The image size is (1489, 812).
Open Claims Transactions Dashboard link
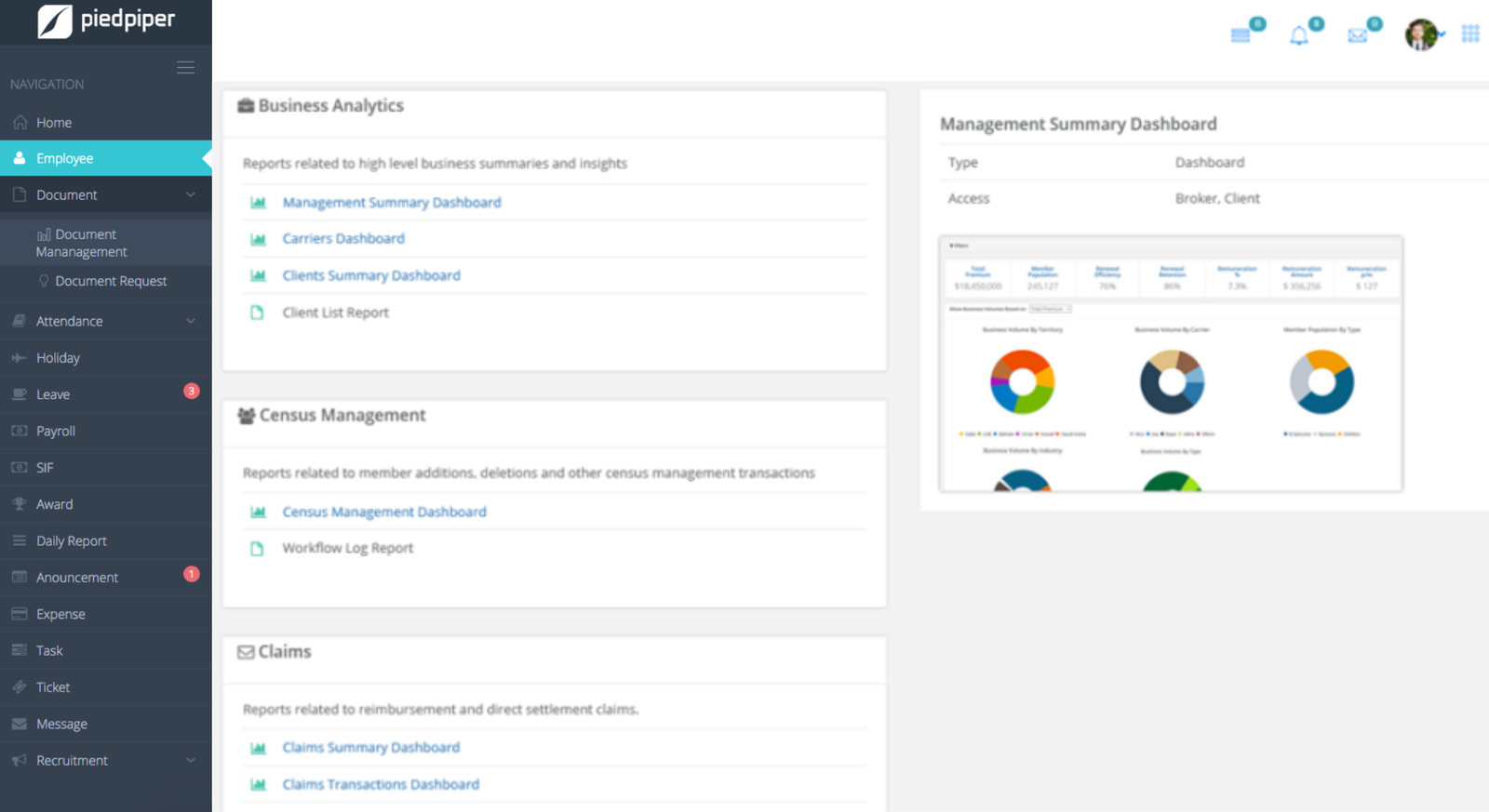point(381,784)
